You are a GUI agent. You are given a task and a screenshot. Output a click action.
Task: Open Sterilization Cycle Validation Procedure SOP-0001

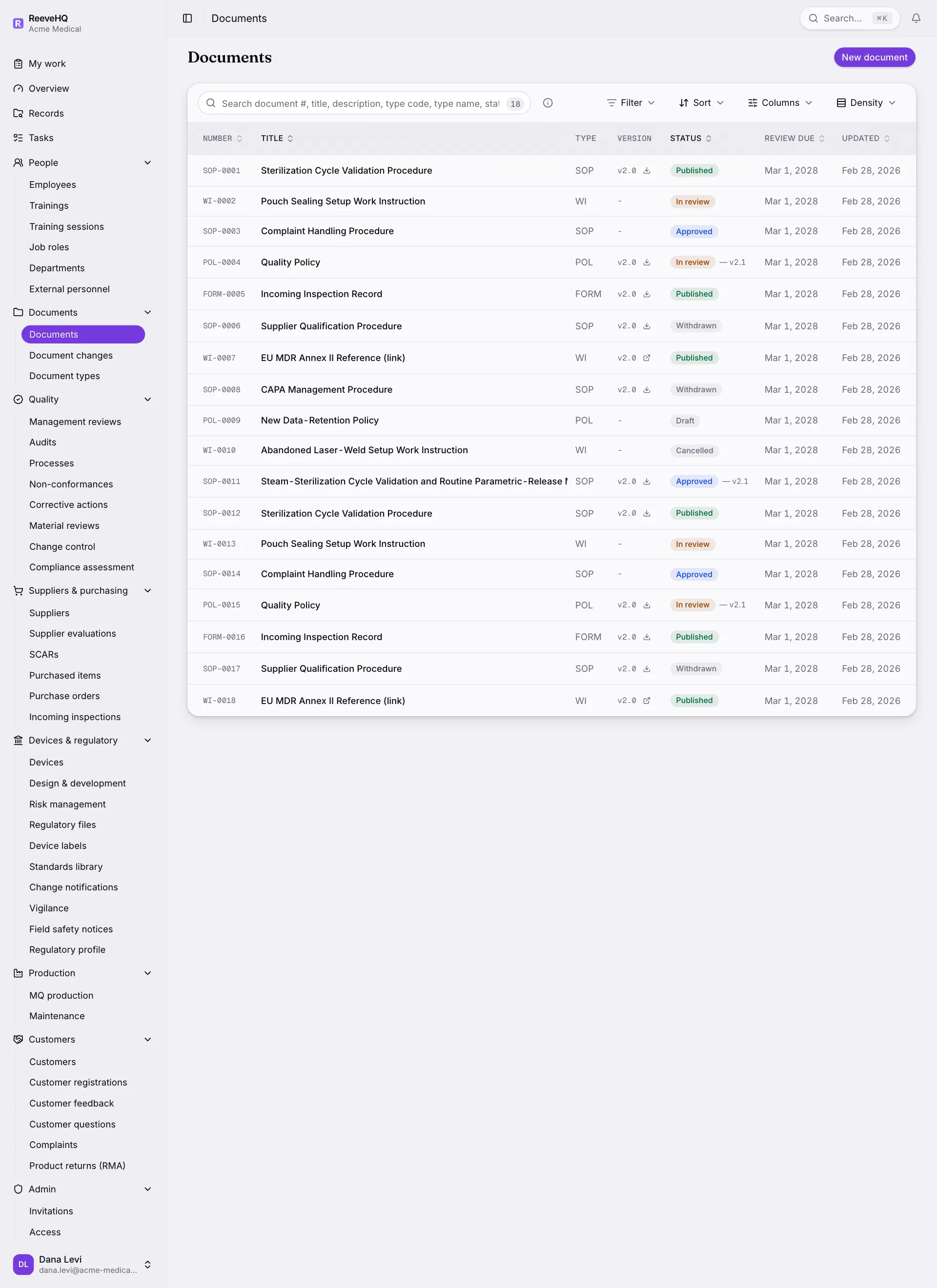(346, 170)
